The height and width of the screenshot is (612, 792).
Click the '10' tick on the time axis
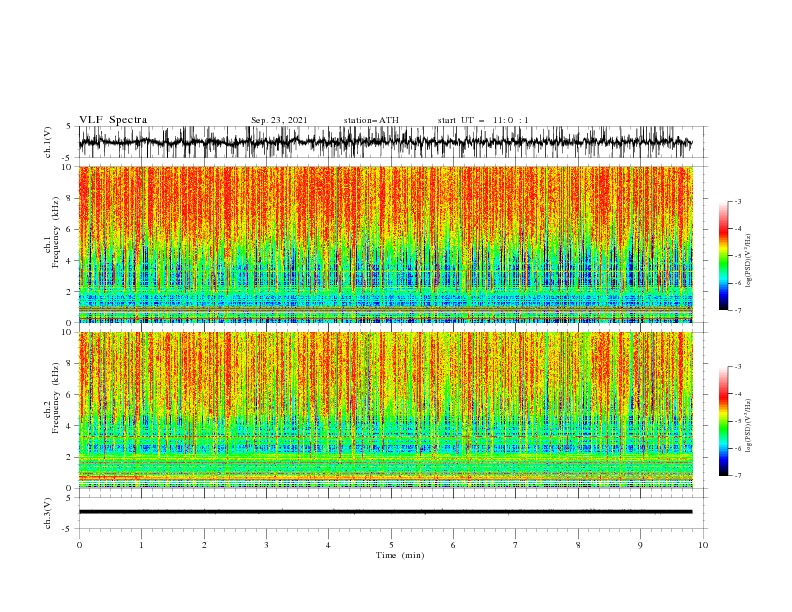pos(703,545)
